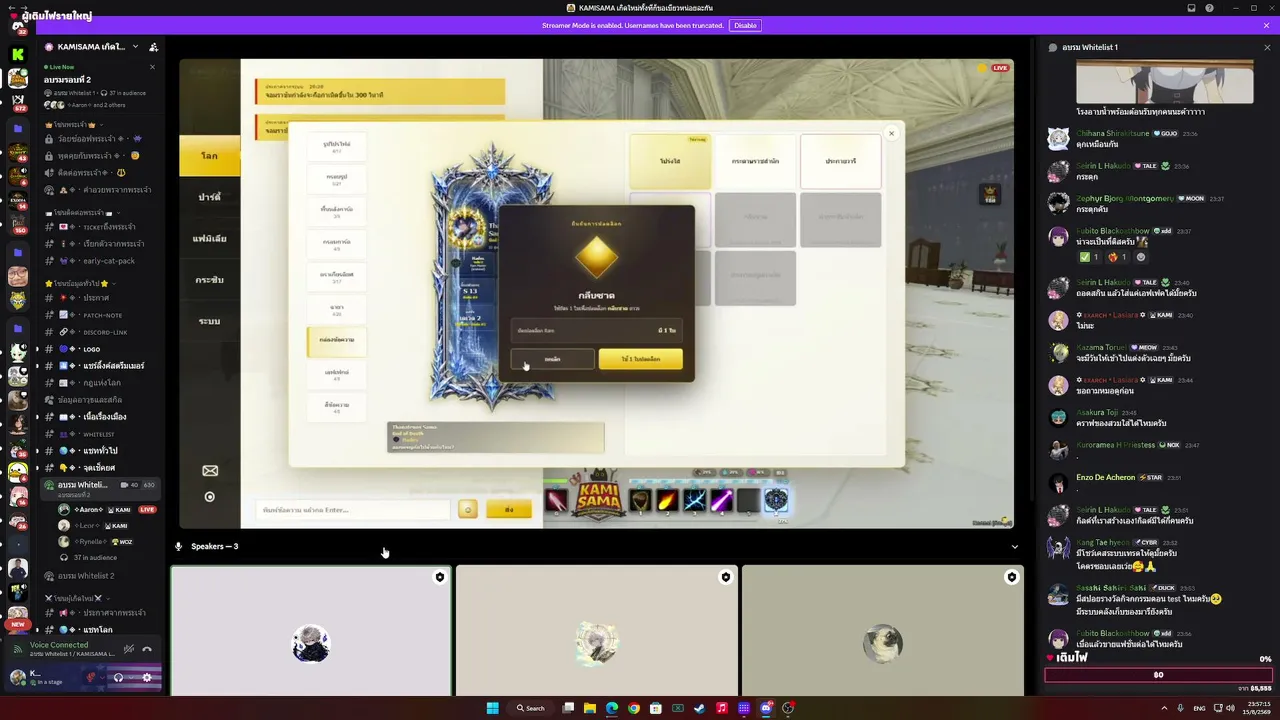Open Google Chrome from taskbar
The image size is (1280, 720).
(634, 708)
